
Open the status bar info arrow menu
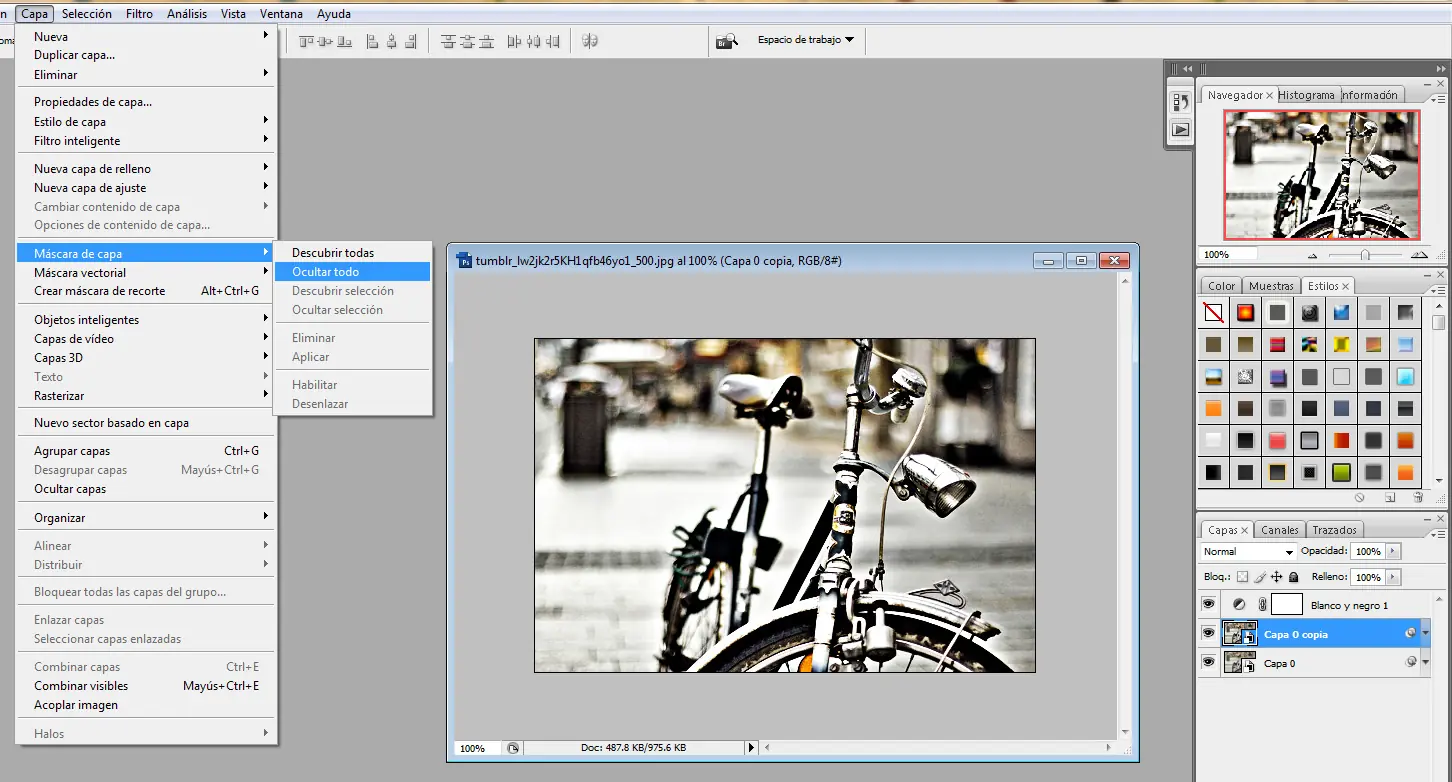click(752, 748)
